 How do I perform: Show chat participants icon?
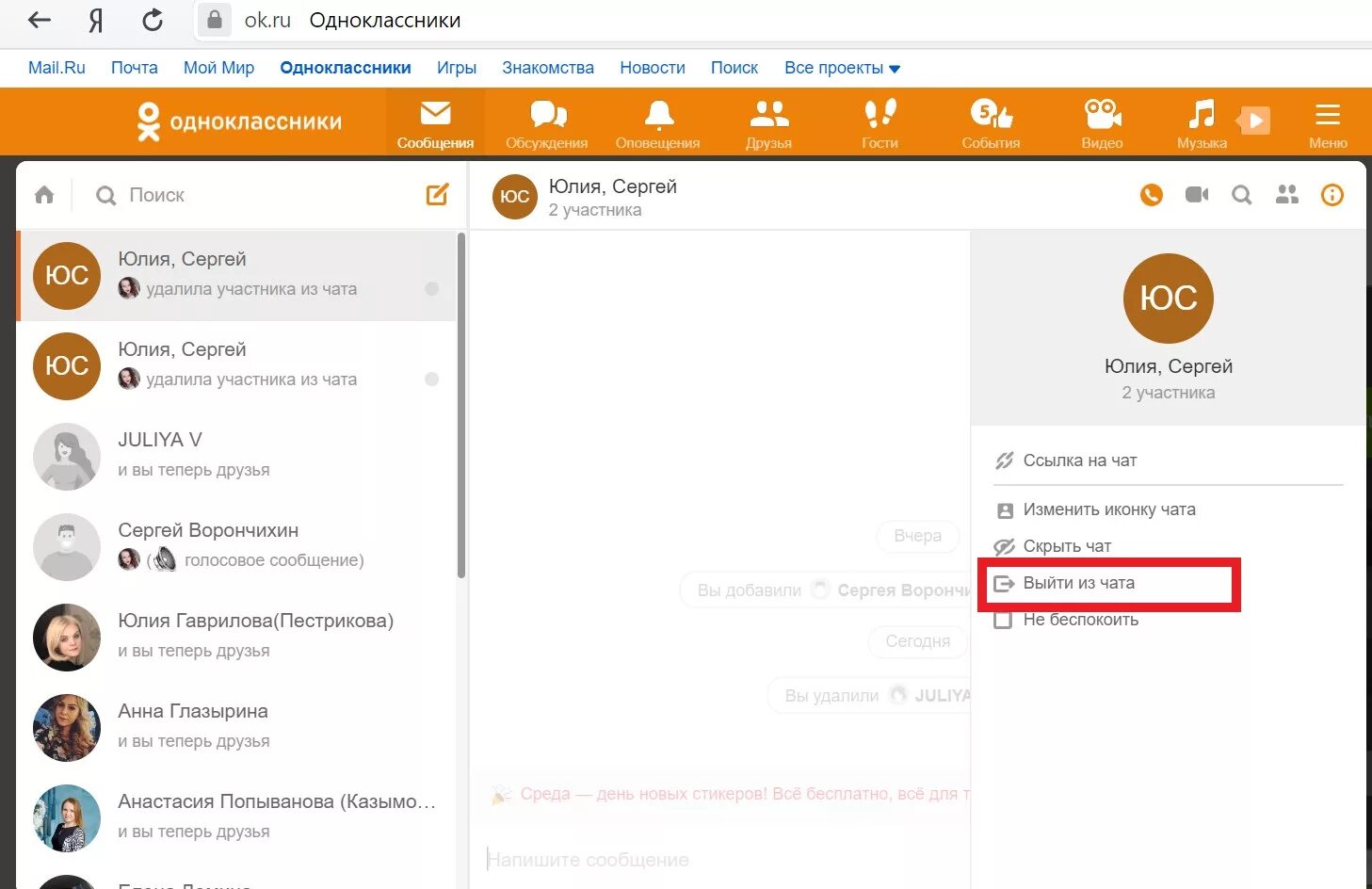1287,195
